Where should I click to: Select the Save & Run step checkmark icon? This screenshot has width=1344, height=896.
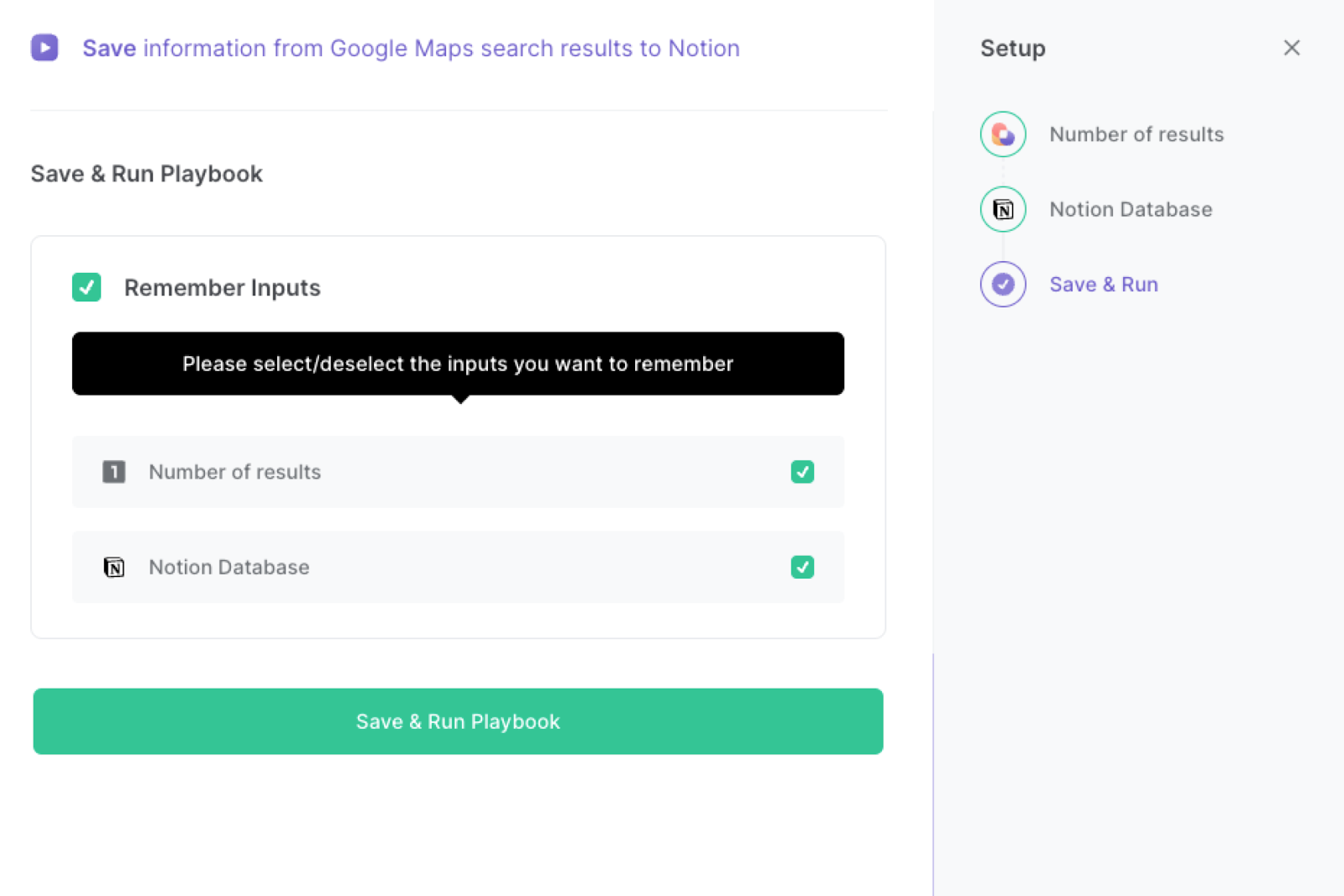pyautogui.click(x=1003, y=285)
